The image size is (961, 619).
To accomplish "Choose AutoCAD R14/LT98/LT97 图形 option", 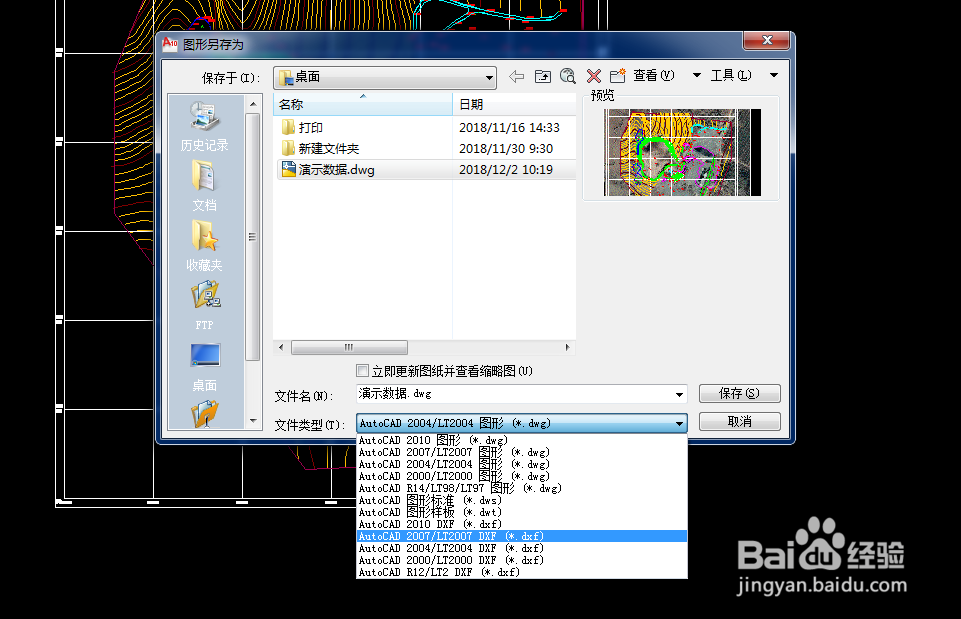I will click(x=522, y=488).
